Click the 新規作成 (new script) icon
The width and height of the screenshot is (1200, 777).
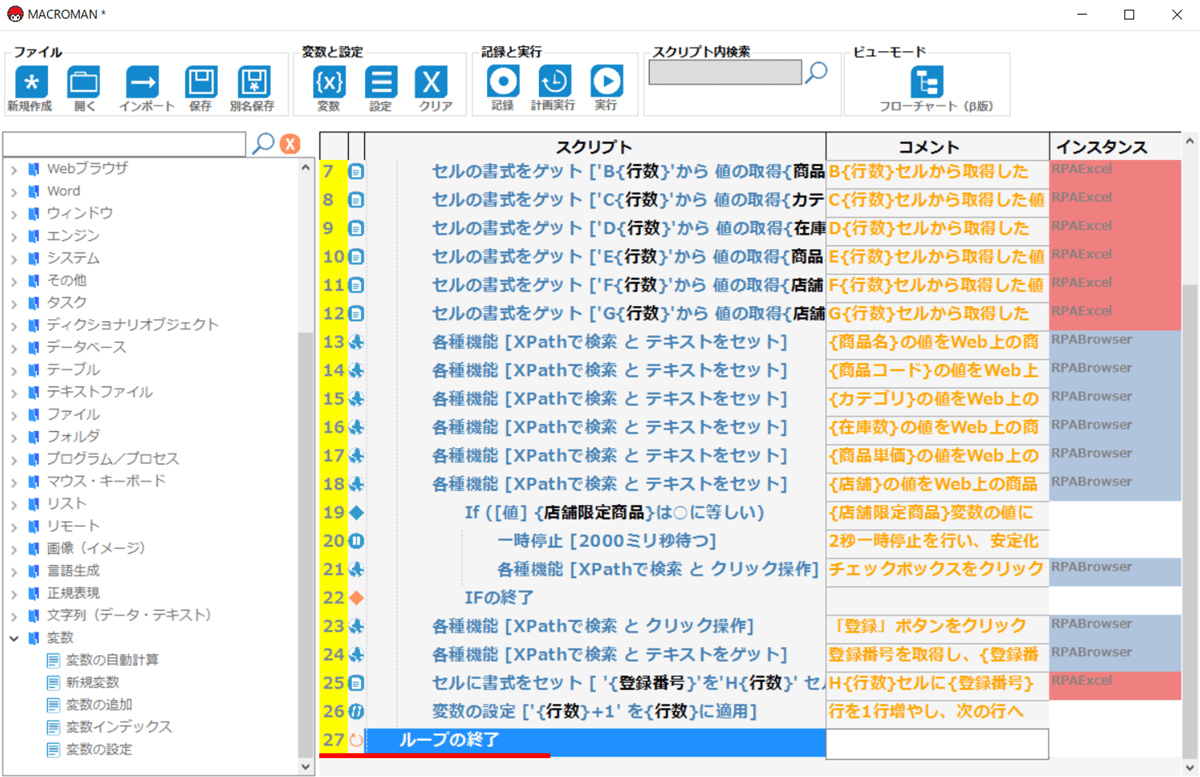[30, 82]
